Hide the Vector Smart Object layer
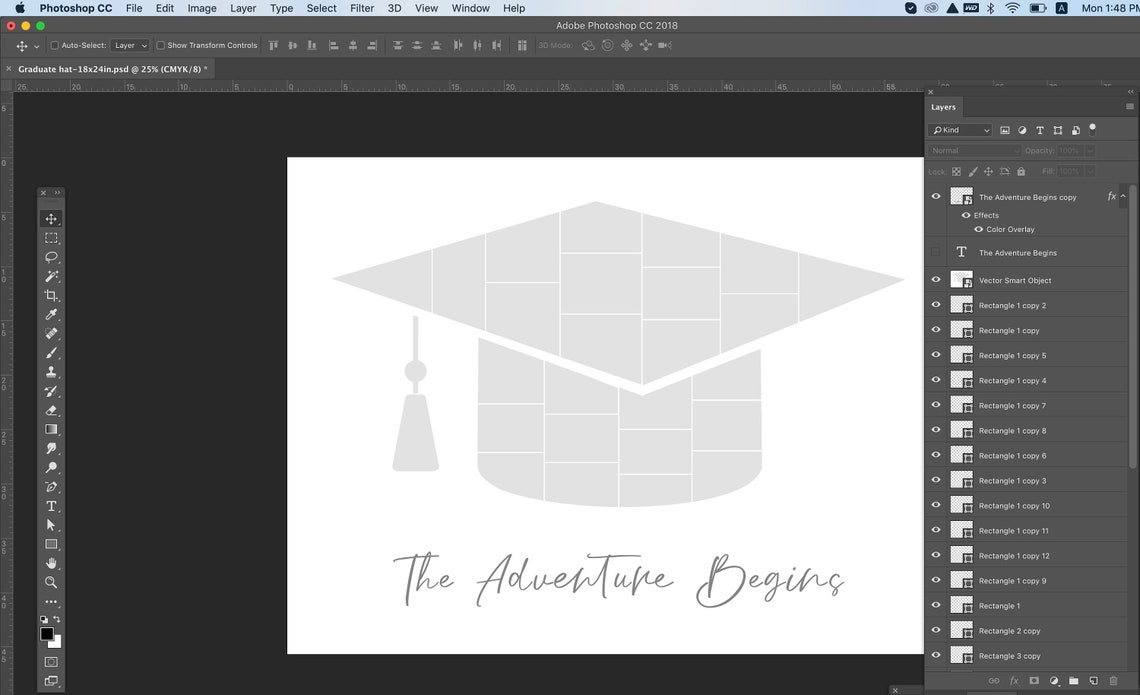1140x695 pixels. pyautogui.click(x=936, y=279)
